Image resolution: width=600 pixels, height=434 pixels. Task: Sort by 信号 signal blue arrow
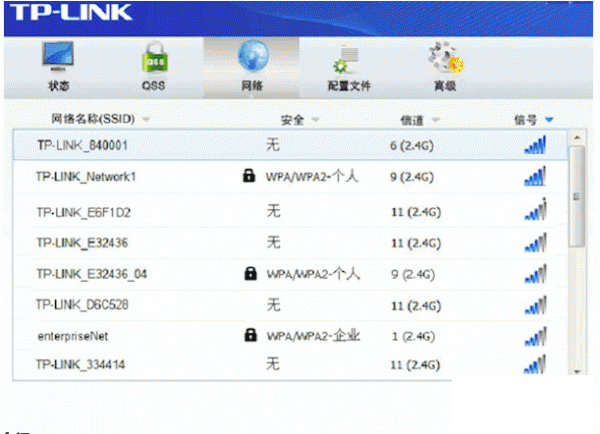(549, 120)
